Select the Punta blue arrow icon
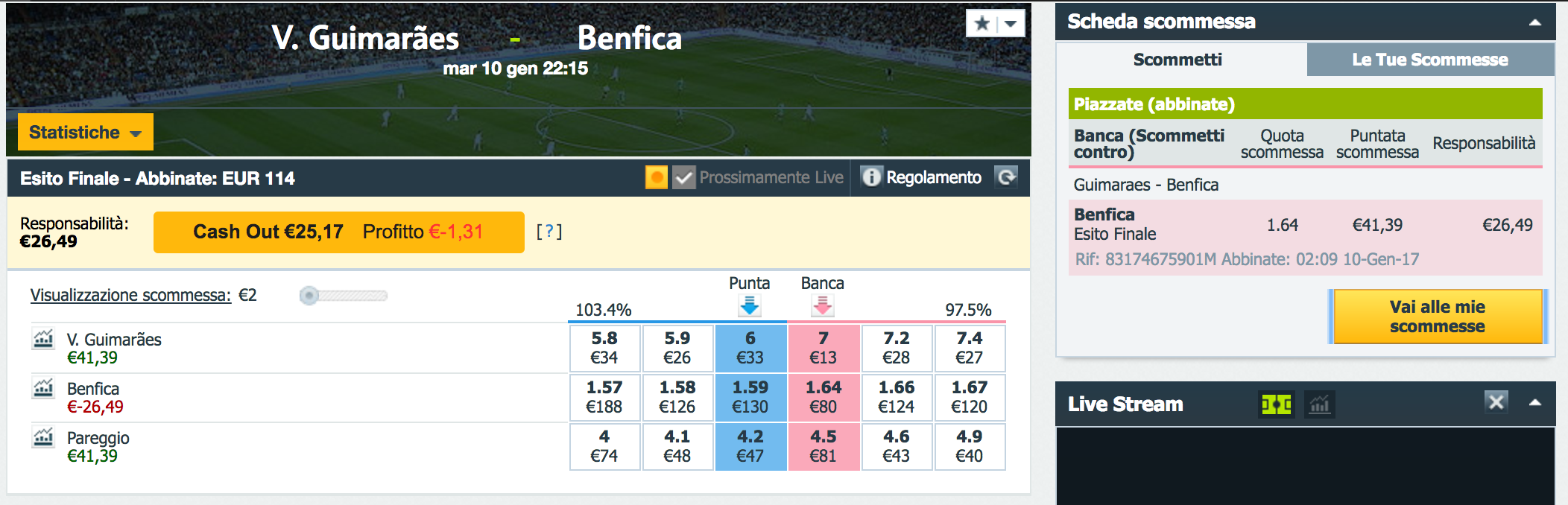The height and width of the screenshot is (505, 1568). click(x=750, y=305)
